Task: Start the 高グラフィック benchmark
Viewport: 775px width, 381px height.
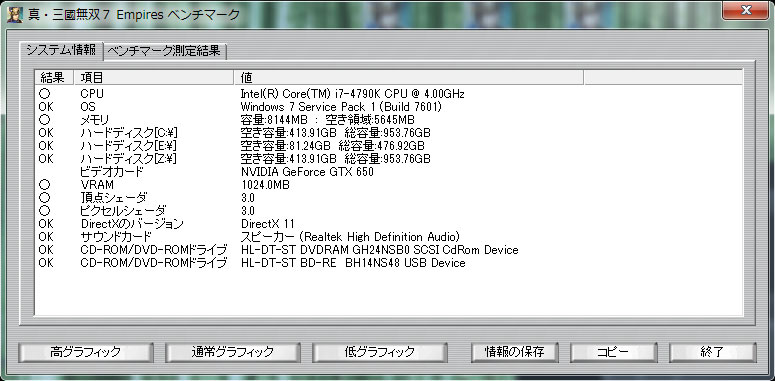Action: (86, 352)
